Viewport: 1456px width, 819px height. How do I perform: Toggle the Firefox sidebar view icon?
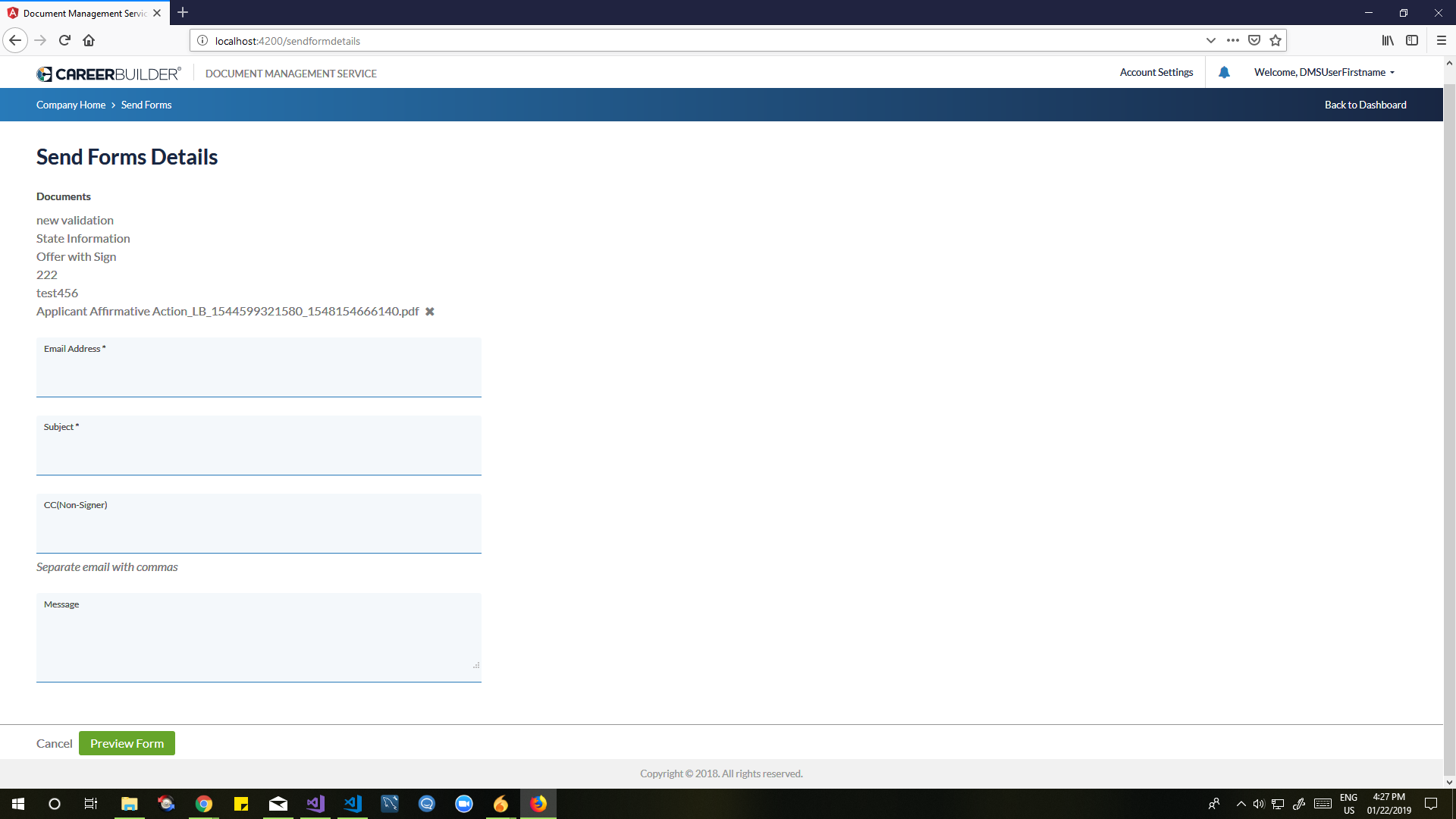click(x=1412, y=41)
